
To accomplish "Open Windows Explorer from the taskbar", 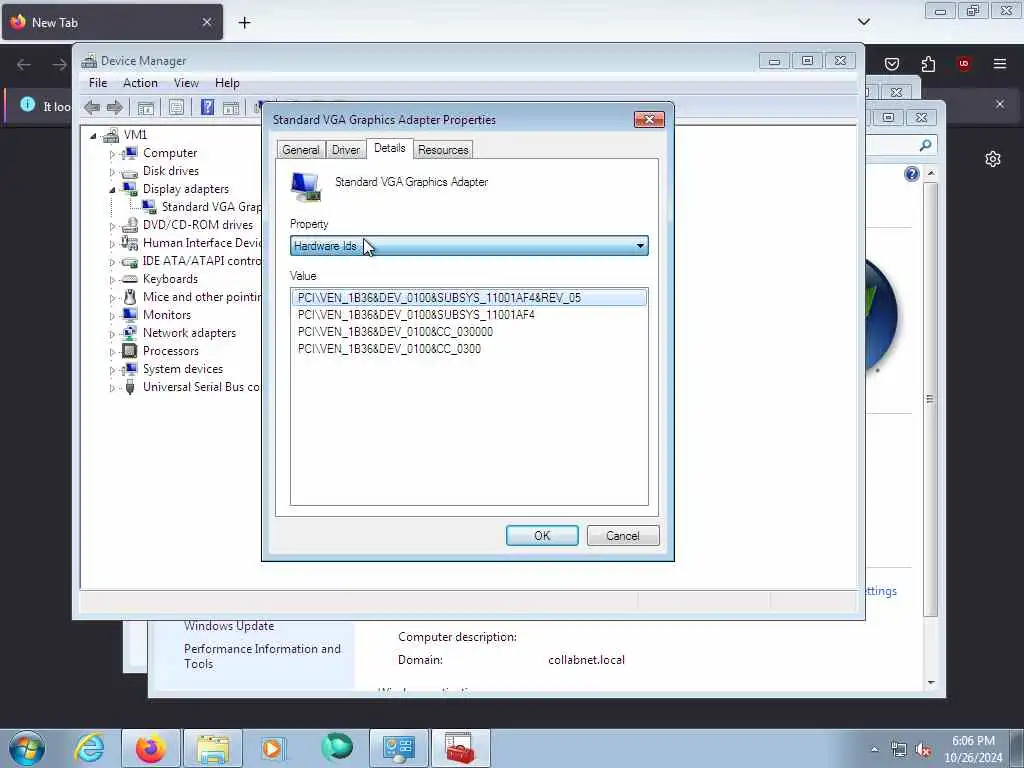I will pyautogui.click(x=213, y=748).
